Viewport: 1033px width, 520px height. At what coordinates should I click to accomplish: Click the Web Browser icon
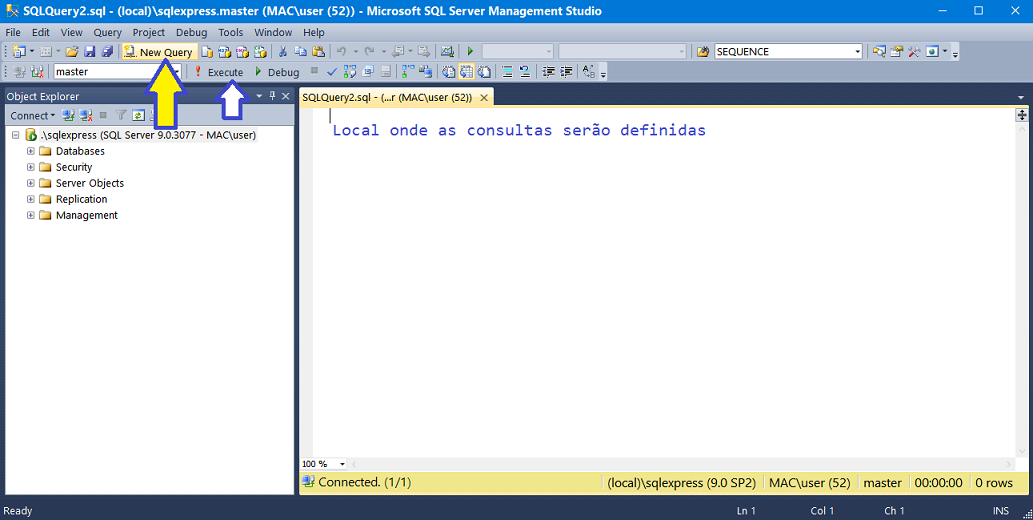pos(932,51)
